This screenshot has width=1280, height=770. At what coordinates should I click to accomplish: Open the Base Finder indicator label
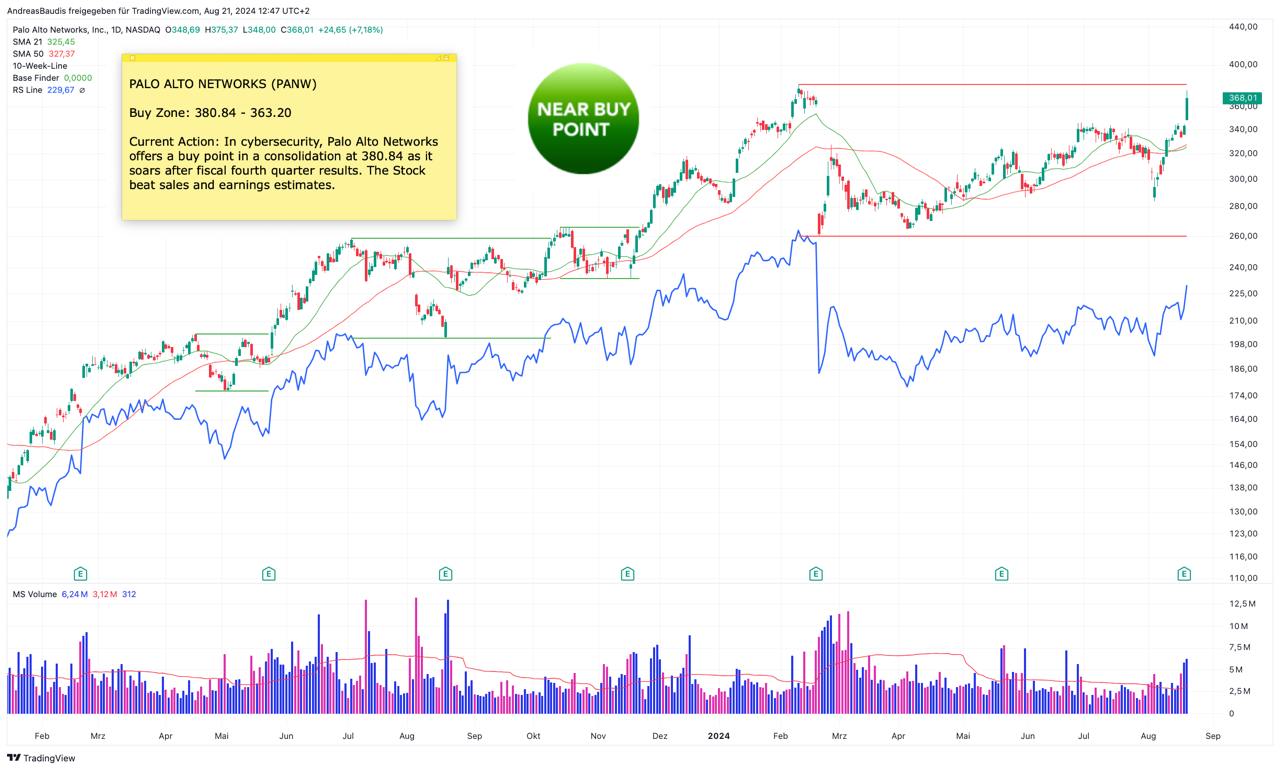coord(36,78)
